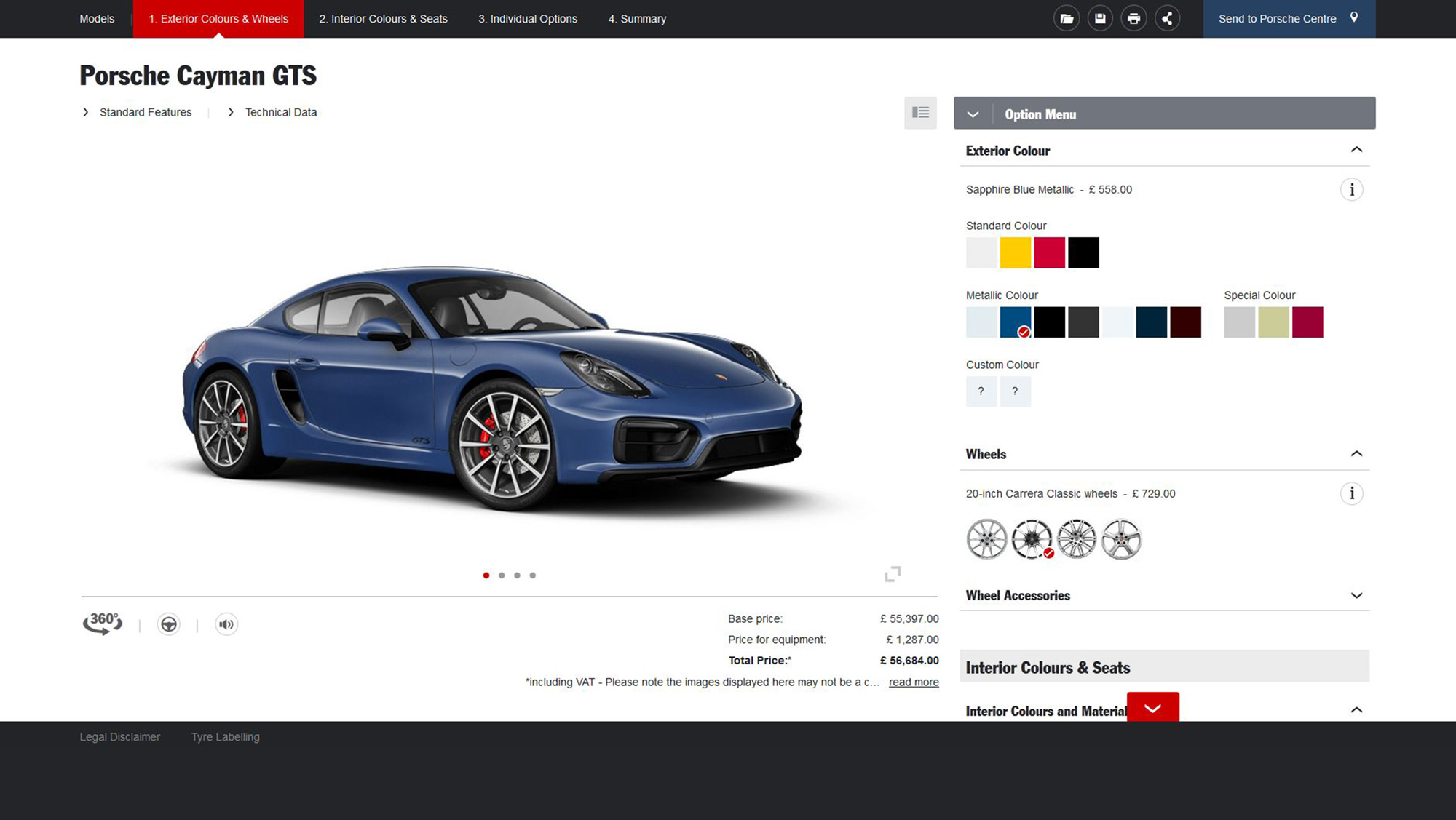
Task: Click the print icon in top toolbar
Action: point(1133,18)
